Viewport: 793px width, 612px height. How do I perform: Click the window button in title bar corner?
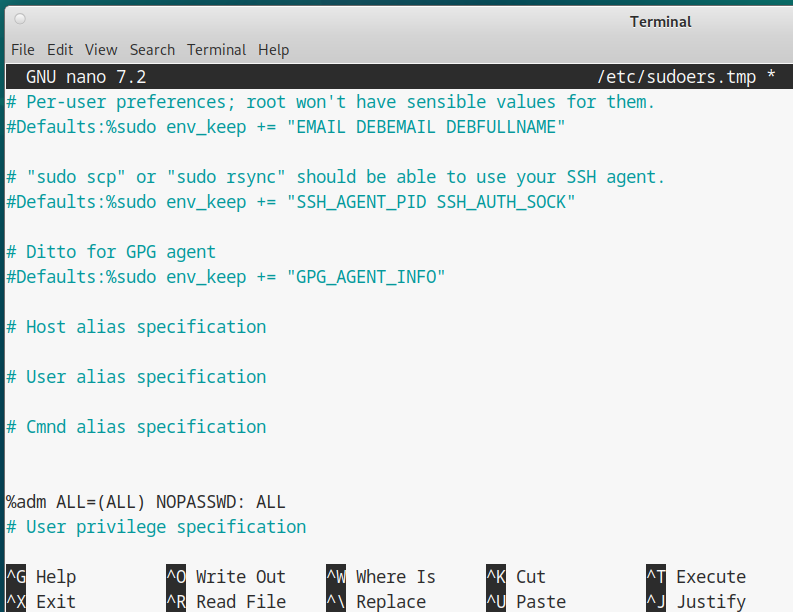click(21, 19)
